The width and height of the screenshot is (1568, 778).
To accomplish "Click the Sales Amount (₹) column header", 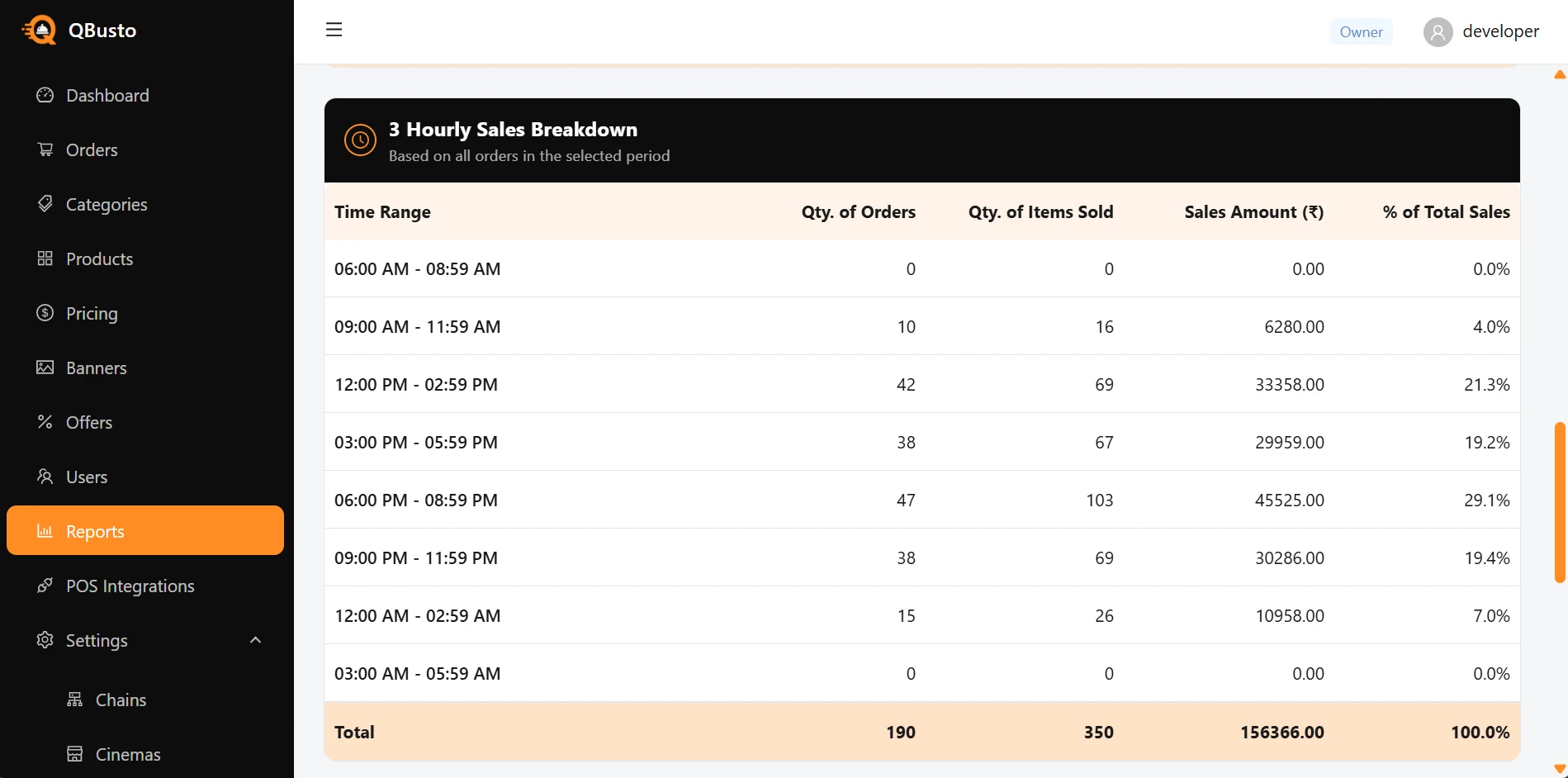I will tap(1253, 212).
